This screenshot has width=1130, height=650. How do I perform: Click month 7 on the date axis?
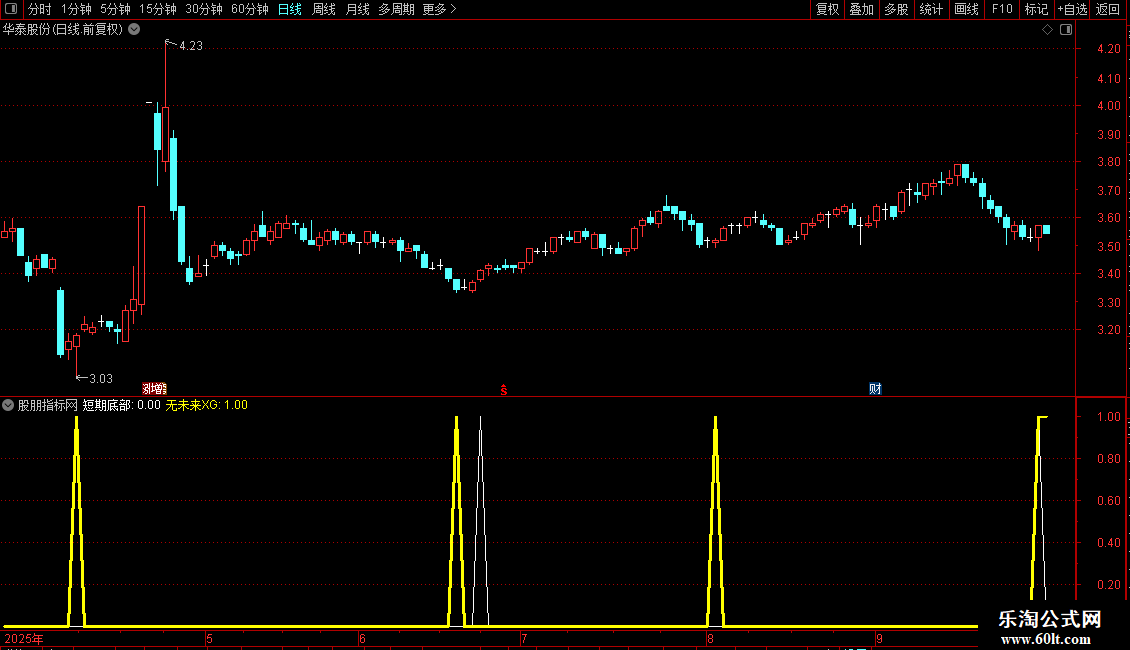pos(524,639)
